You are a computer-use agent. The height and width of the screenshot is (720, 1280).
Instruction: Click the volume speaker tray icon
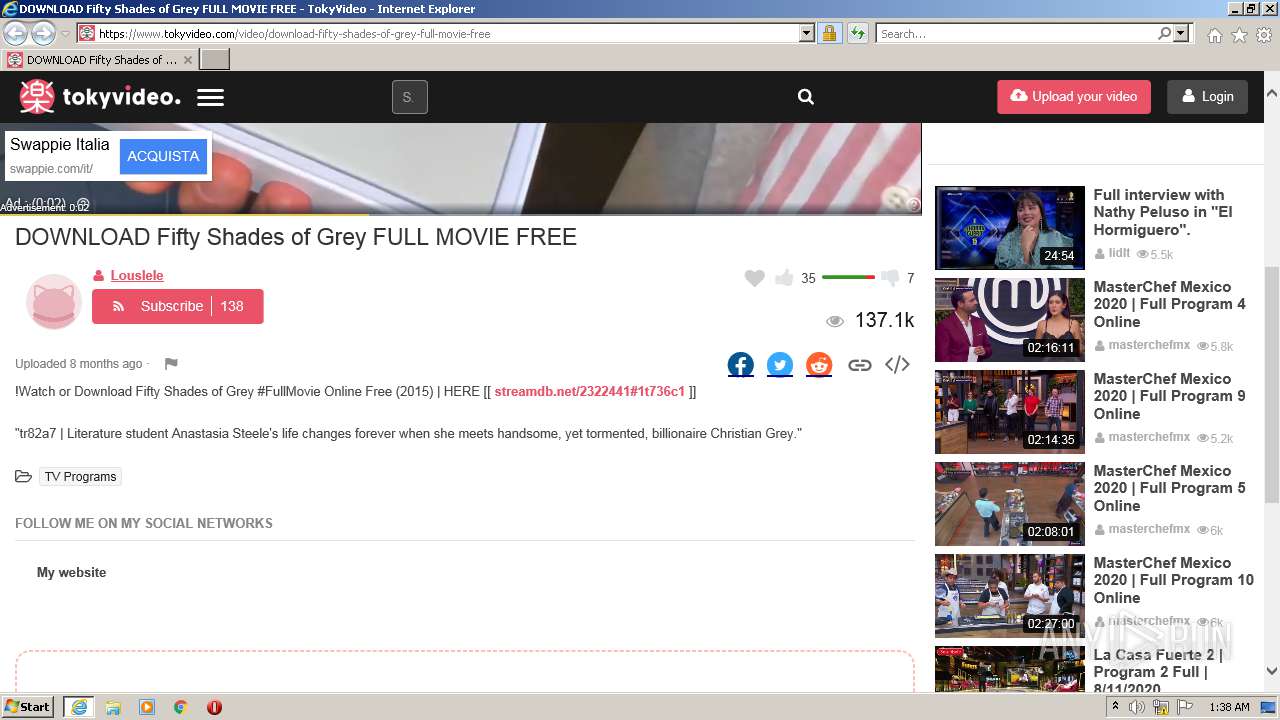(1137, 707)
